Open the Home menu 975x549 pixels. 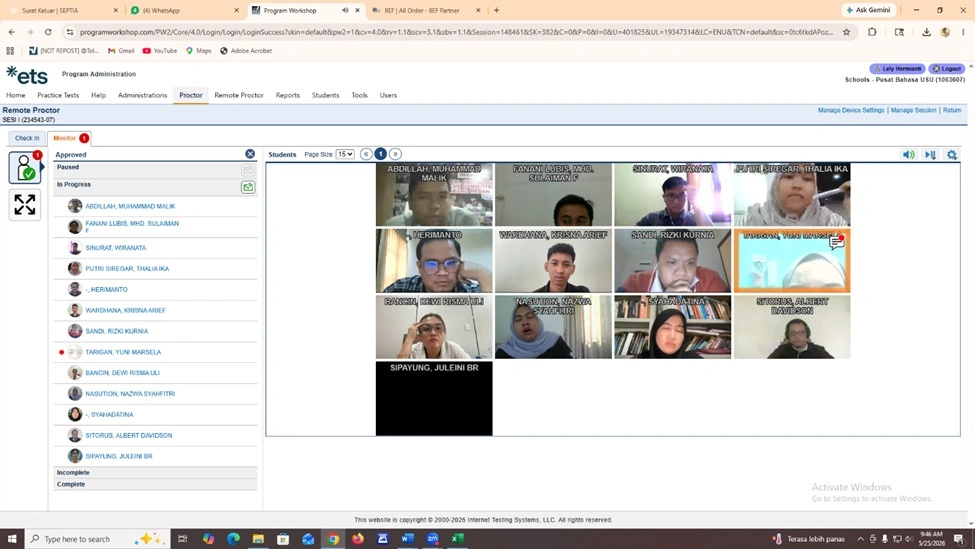click(x=16, y=95)
